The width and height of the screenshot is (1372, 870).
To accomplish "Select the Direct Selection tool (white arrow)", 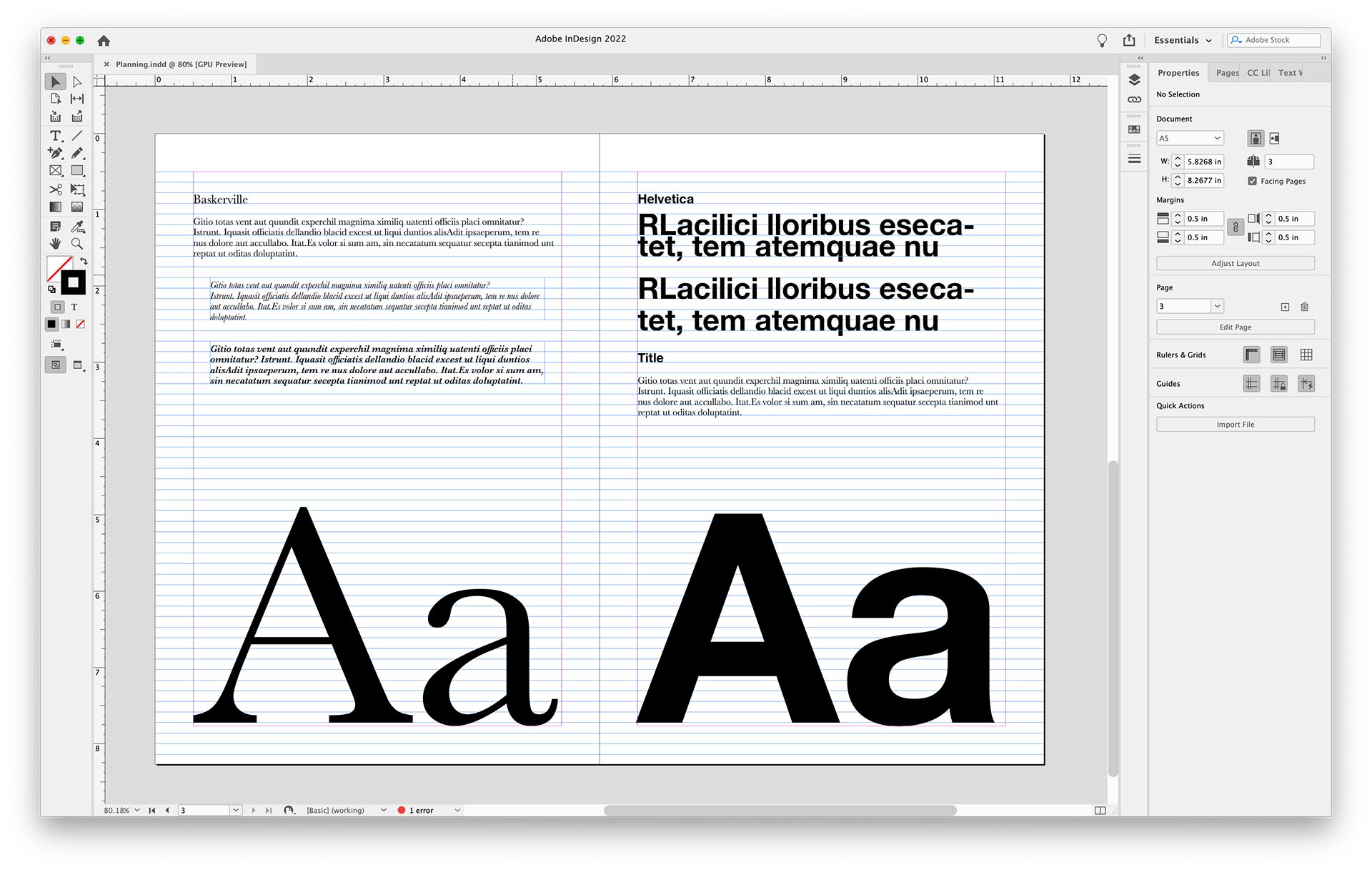I will 77,81.
